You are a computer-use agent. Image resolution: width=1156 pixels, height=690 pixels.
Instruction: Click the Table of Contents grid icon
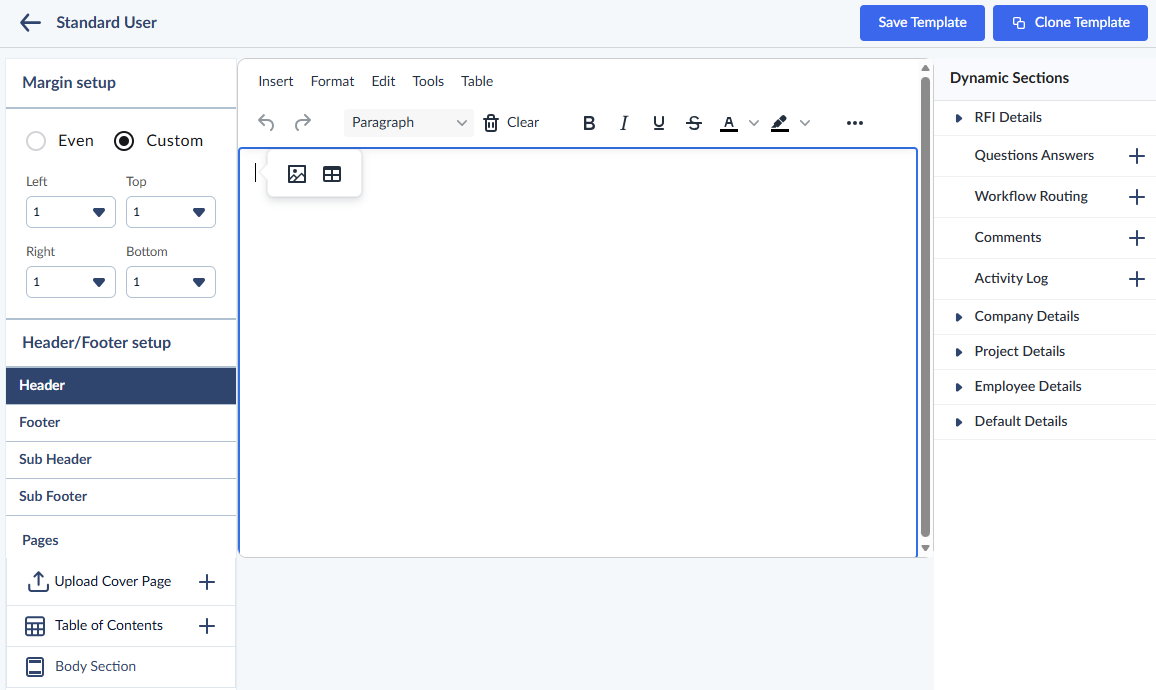[35, 626]
